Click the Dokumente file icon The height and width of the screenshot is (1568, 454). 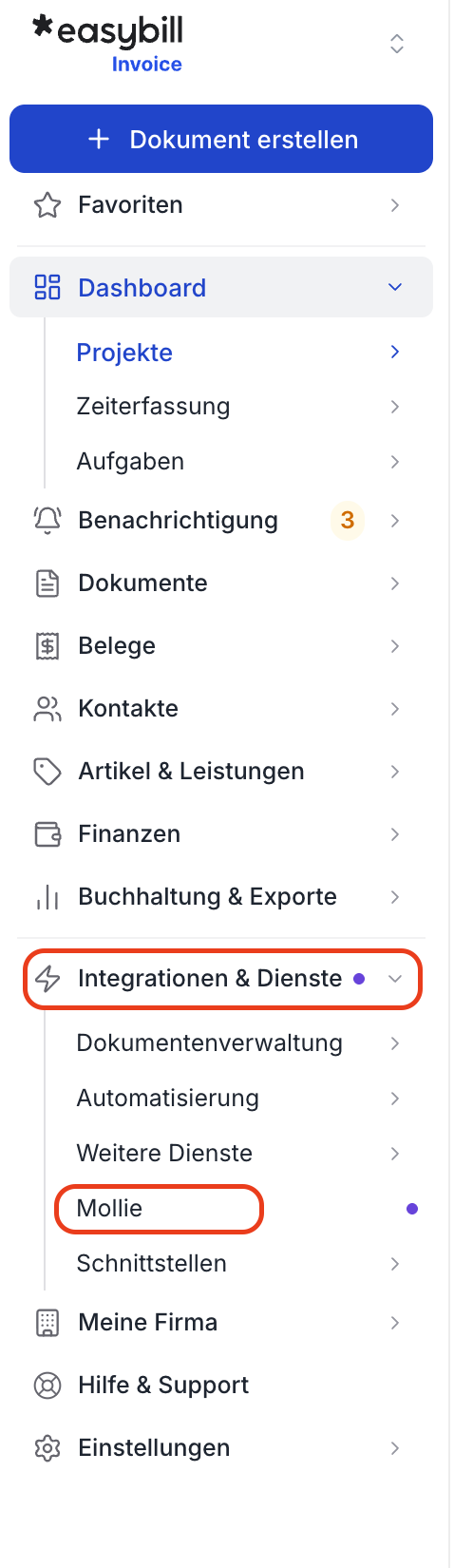pyautogui.click(x=47, y=583)
